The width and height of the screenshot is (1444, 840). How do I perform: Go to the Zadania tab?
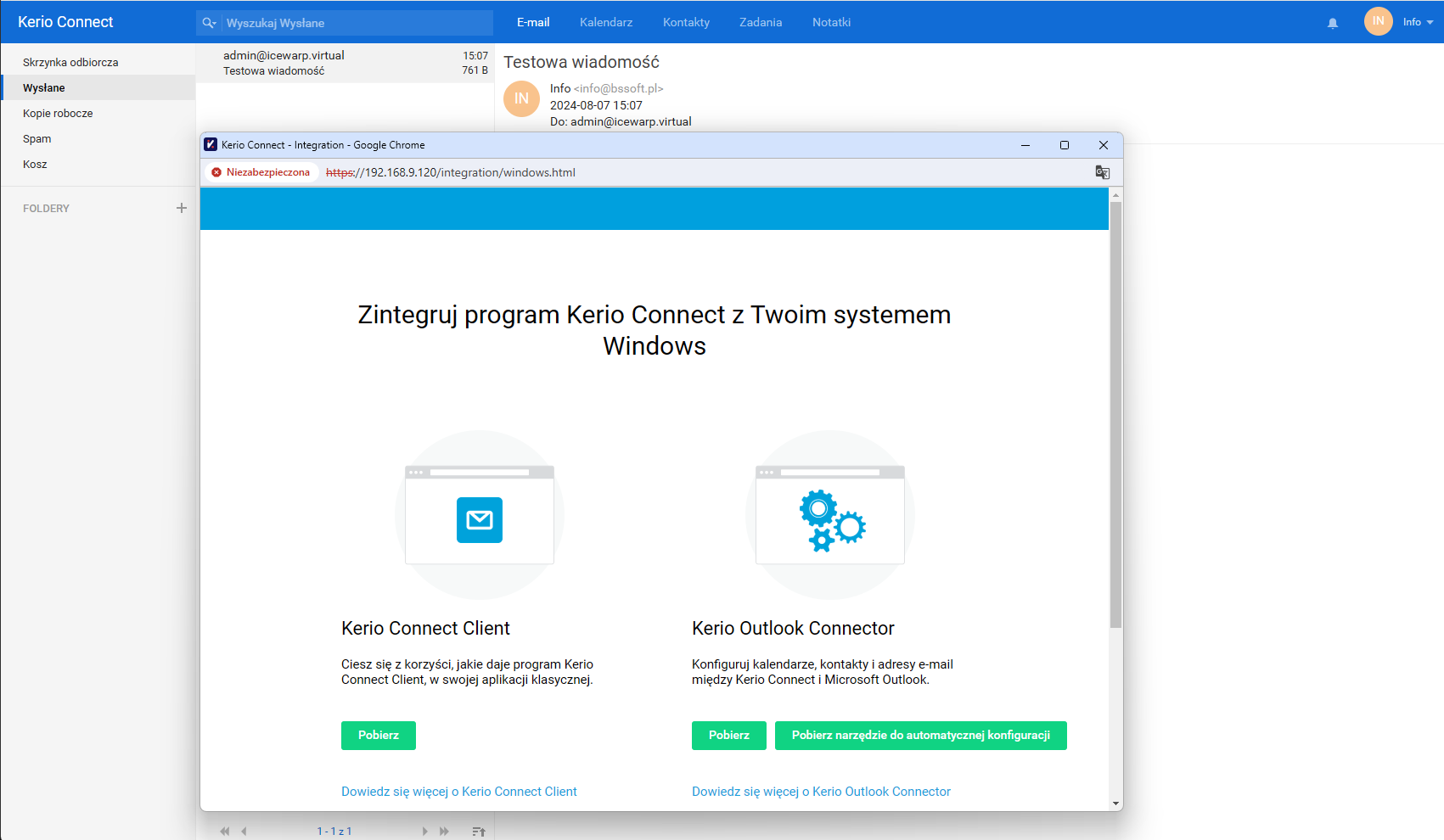click(x=761, y=22)
